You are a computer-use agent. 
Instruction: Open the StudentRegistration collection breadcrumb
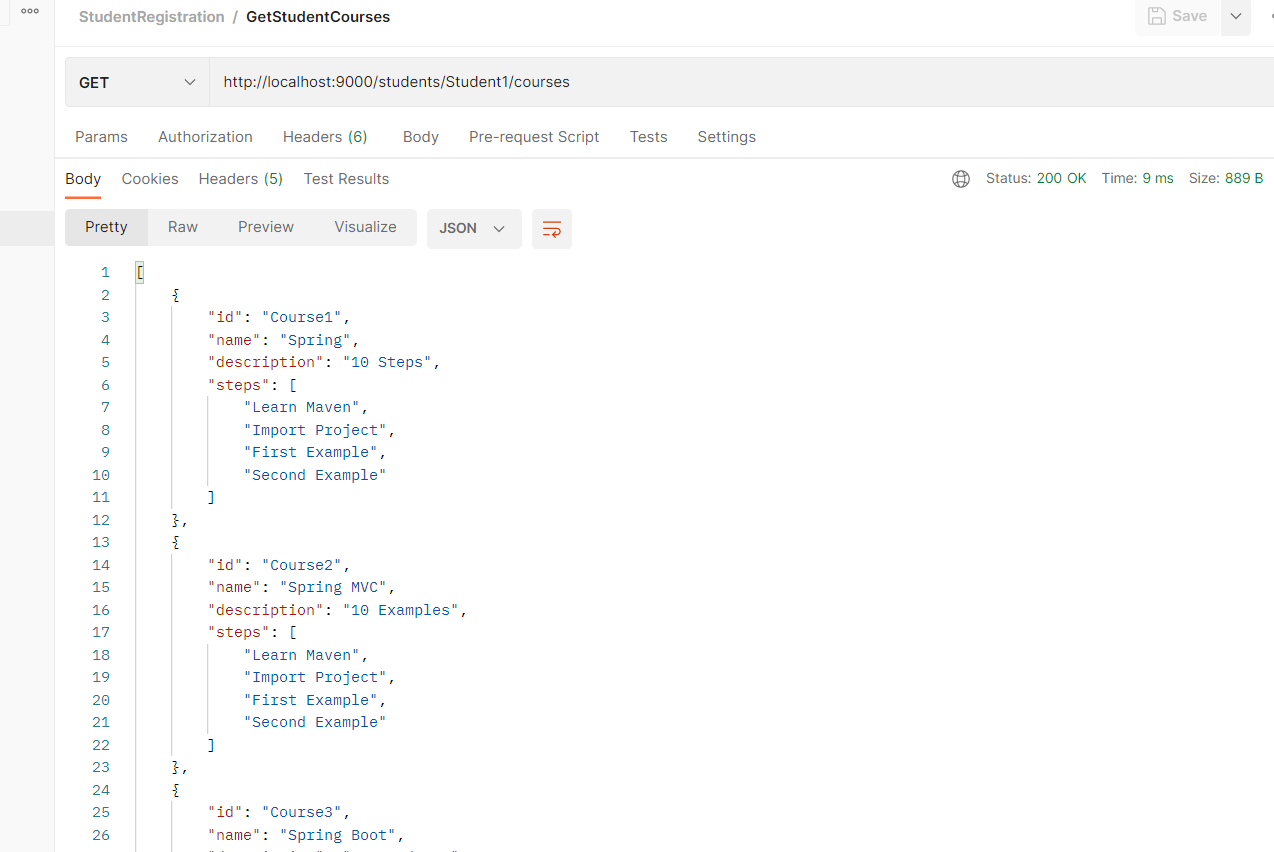click(x=151, y=17)
